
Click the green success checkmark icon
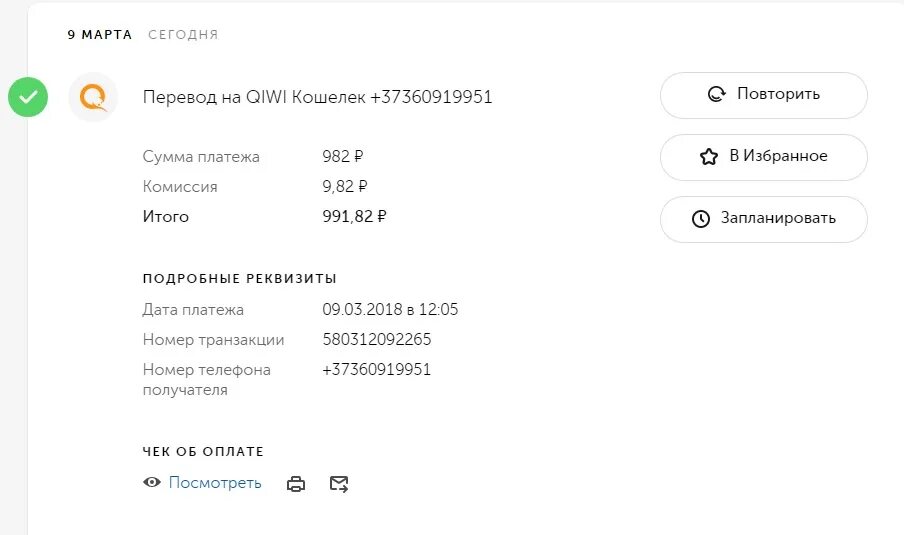(x=28, y=97)
